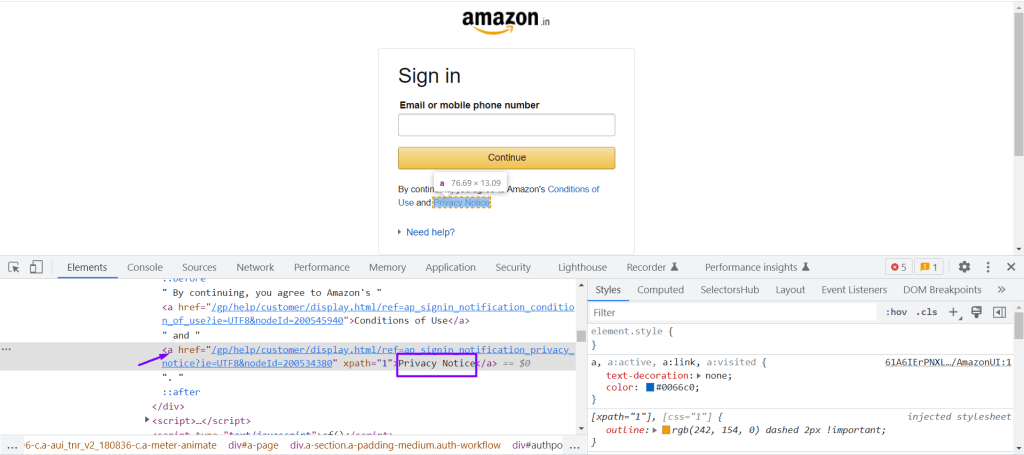
Task: Click the red errors count badge
Action: point(898,267)
